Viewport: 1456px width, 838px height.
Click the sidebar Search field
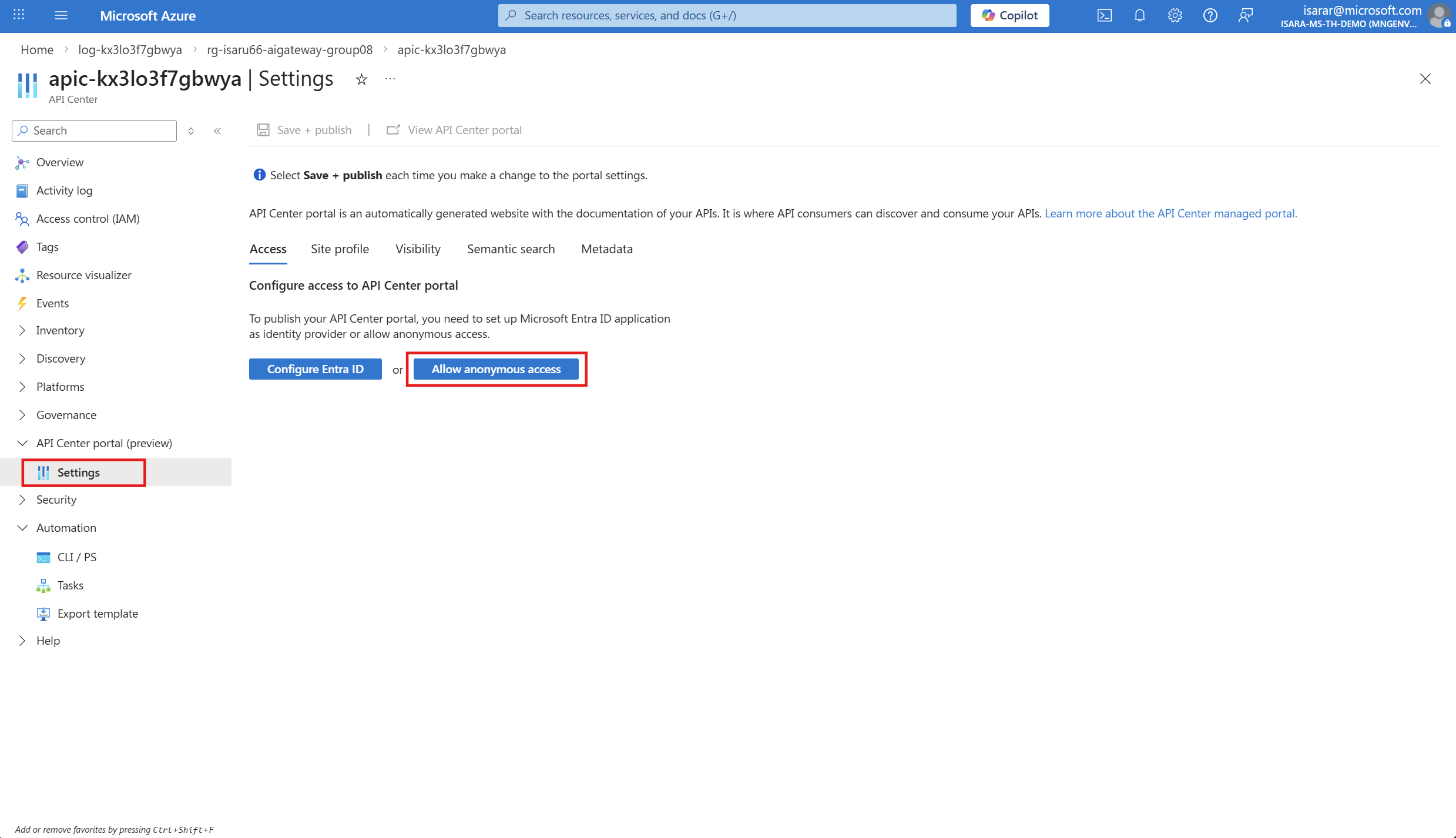[x=94, y=131]
